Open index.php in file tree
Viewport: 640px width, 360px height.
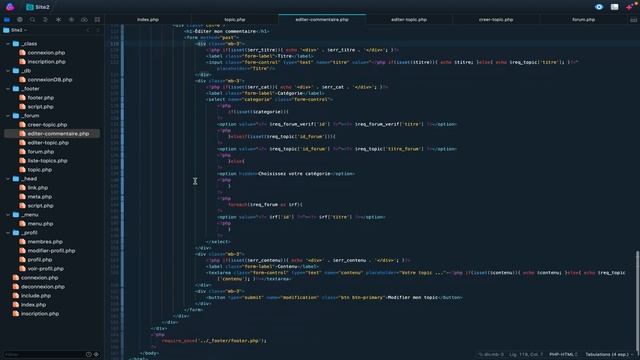(29, 304)
